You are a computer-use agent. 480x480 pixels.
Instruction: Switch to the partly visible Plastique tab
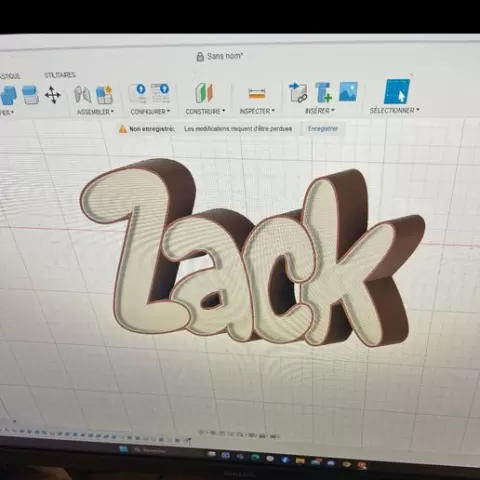click(x=10, y=76)
